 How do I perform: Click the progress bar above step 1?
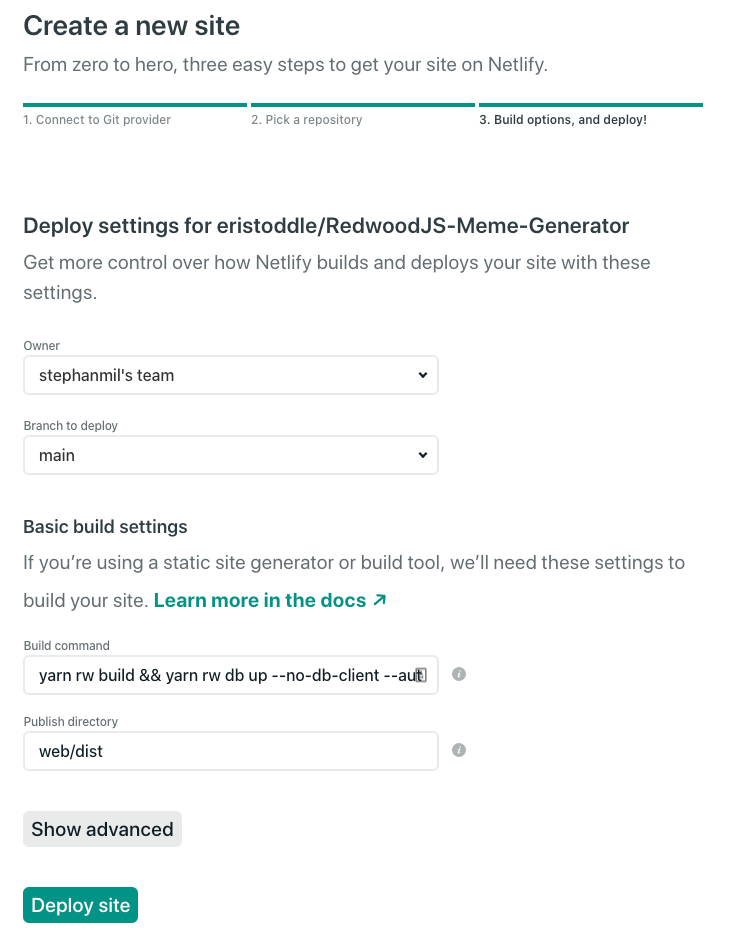click(x=134, y=104)
